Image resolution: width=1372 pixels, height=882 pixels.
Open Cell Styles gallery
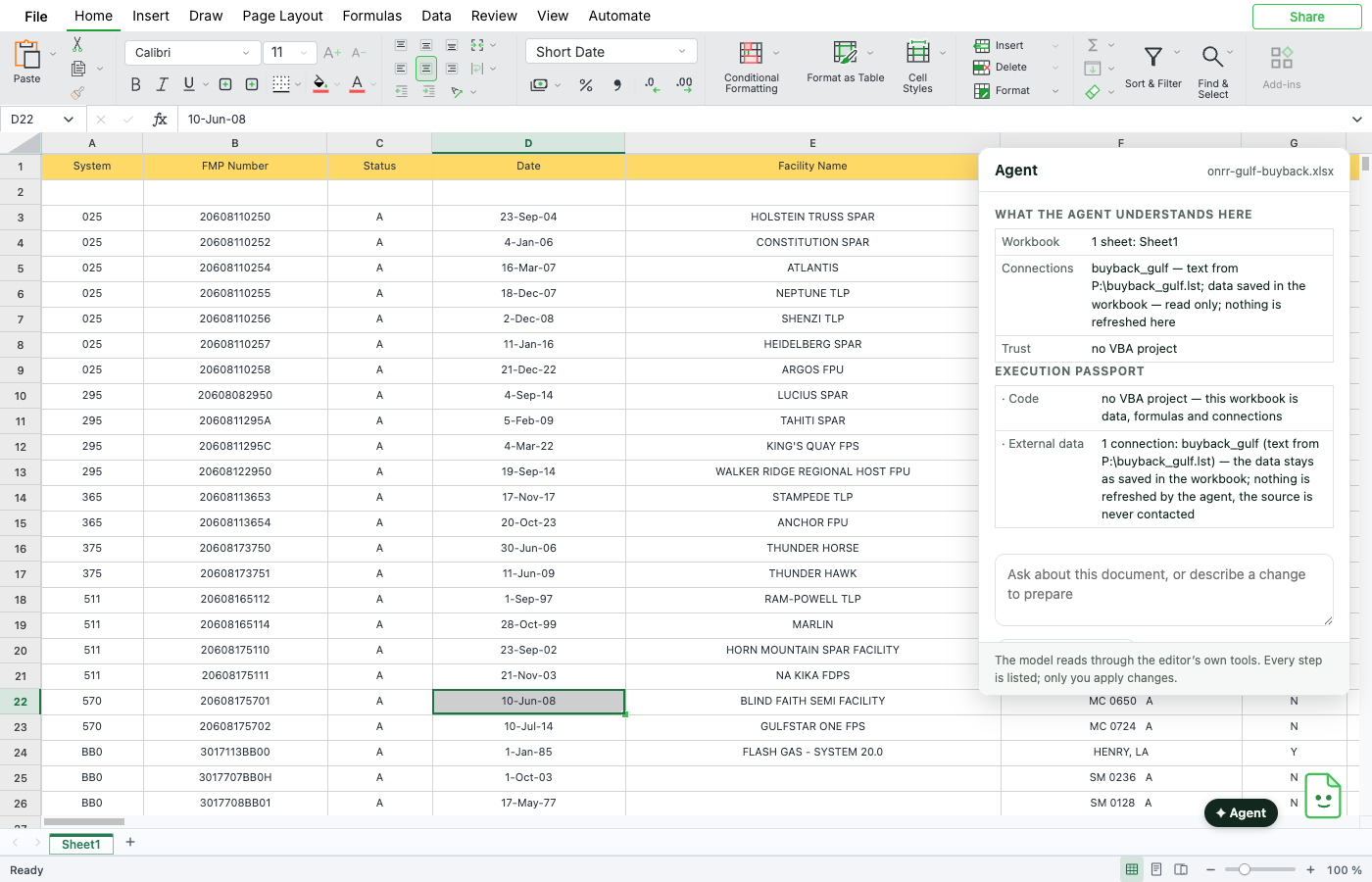point(917,68)
